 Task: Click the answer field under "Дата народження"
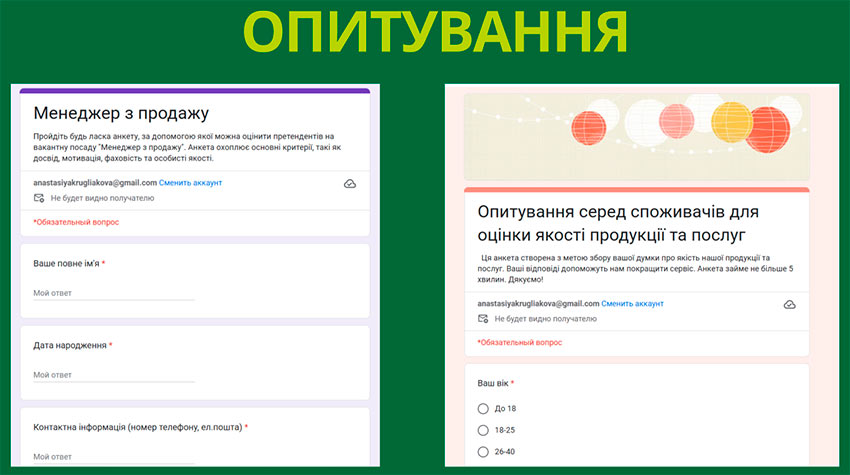coord(113,375)
